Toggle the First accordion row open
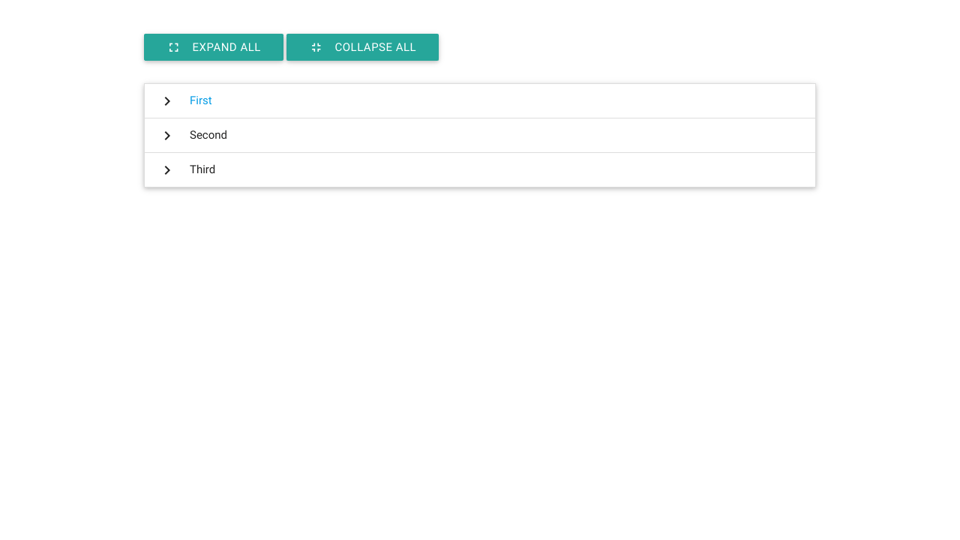The image size is (960, 540). [400, 101]
